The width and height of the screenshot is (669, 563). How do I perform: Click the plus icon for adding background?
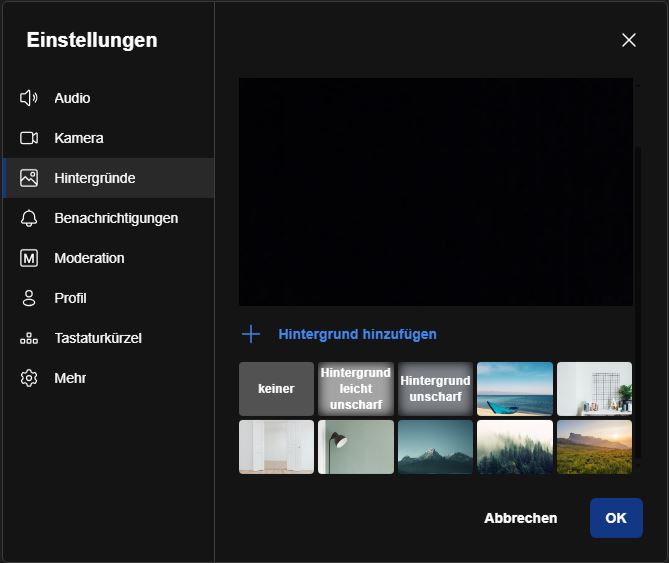click(x=251, y=334)
